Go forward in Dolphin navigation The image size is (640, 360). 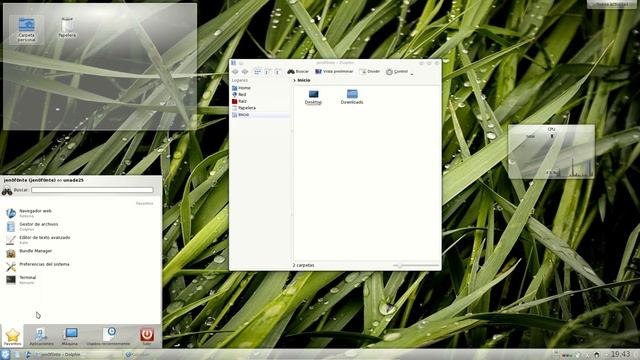pyautogui.click(x=244, y=72)
